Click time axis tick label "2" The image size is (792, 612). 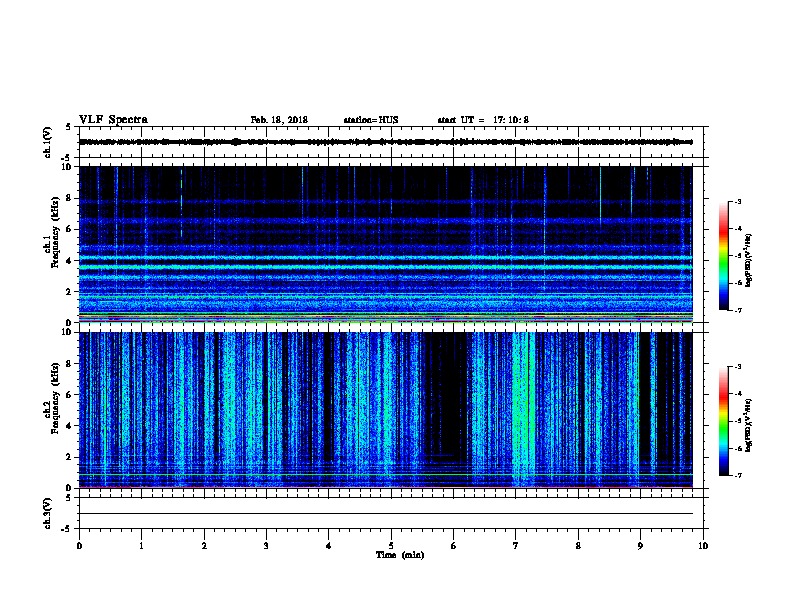[204, 546]
